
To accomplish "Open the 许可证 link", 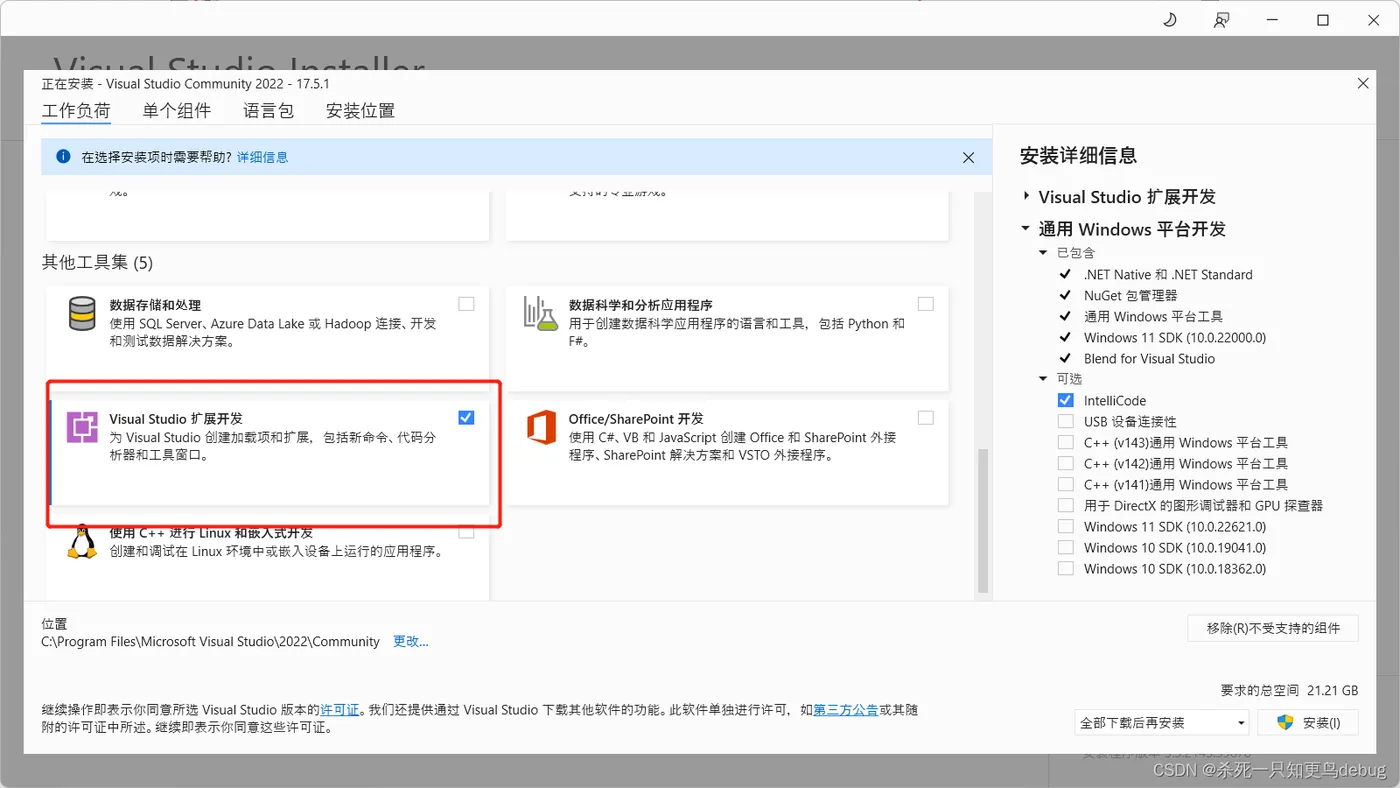I will pyautogui.click(x=340, y=709).
